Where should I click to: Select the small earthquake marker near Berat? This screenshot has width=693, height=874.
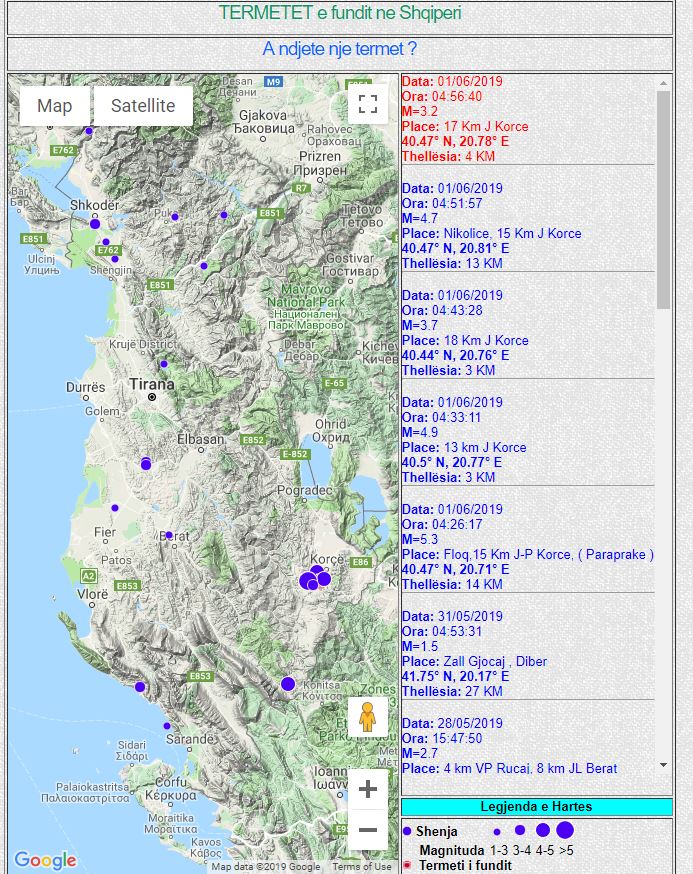coord(169,535)
